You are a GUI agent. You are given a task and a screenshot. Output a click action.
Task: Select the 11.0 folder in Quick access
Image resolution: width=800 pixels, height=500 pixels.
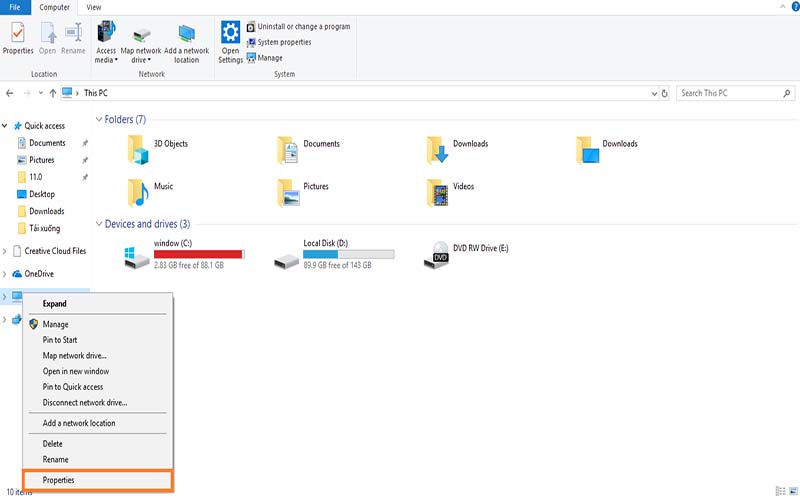point(35,177)
